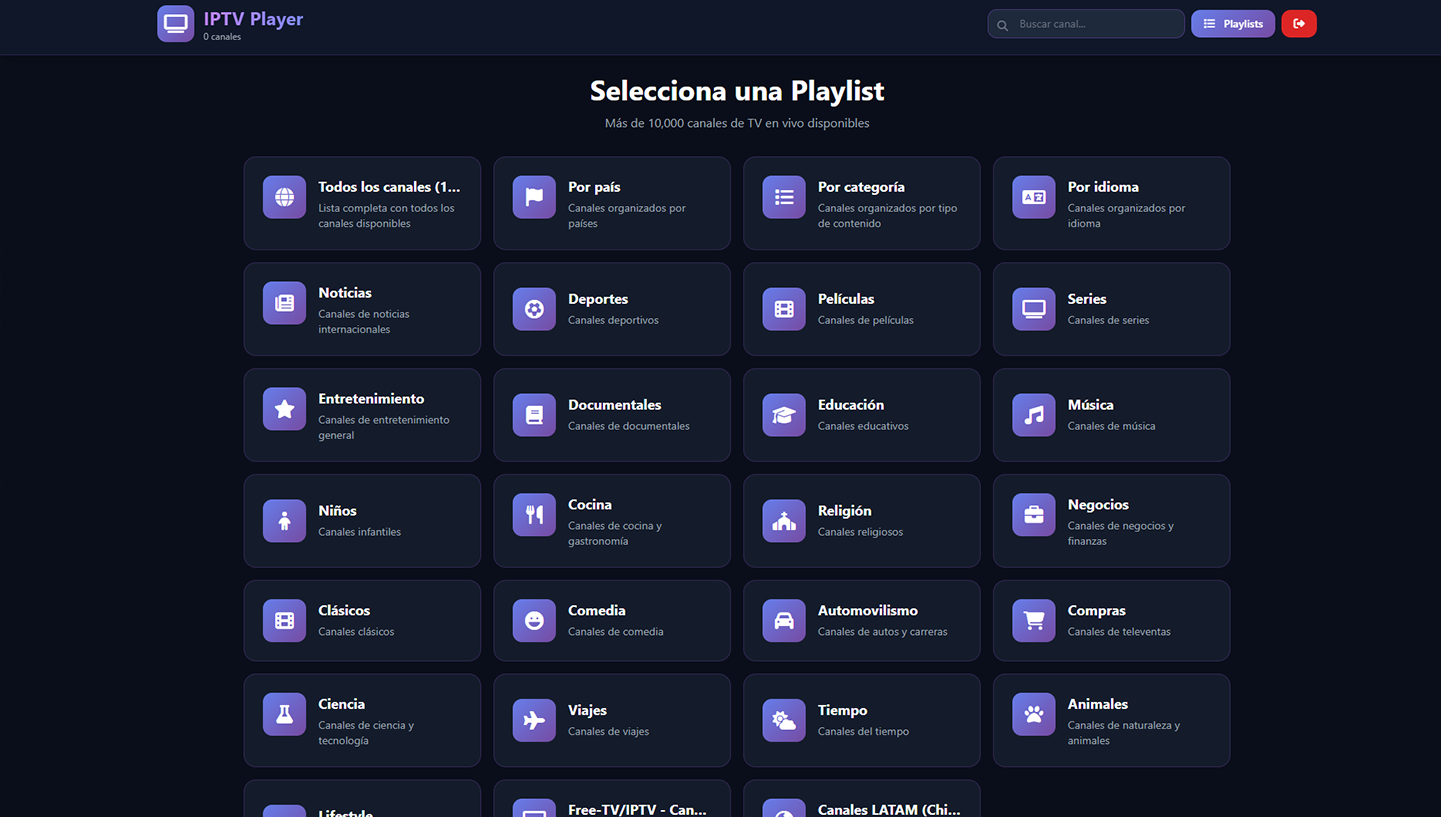Viewport: 1441px width, 817px height.
Task: Open the Deportes sports playlist icon
Action: point(534,309)
